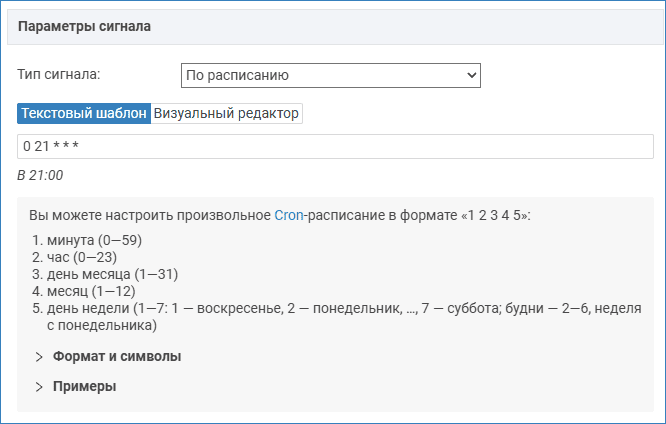This screenshot has height=424, width=666.
Task: Click the 'В 21:00' schedule description
Action: (x=40, y=175)
